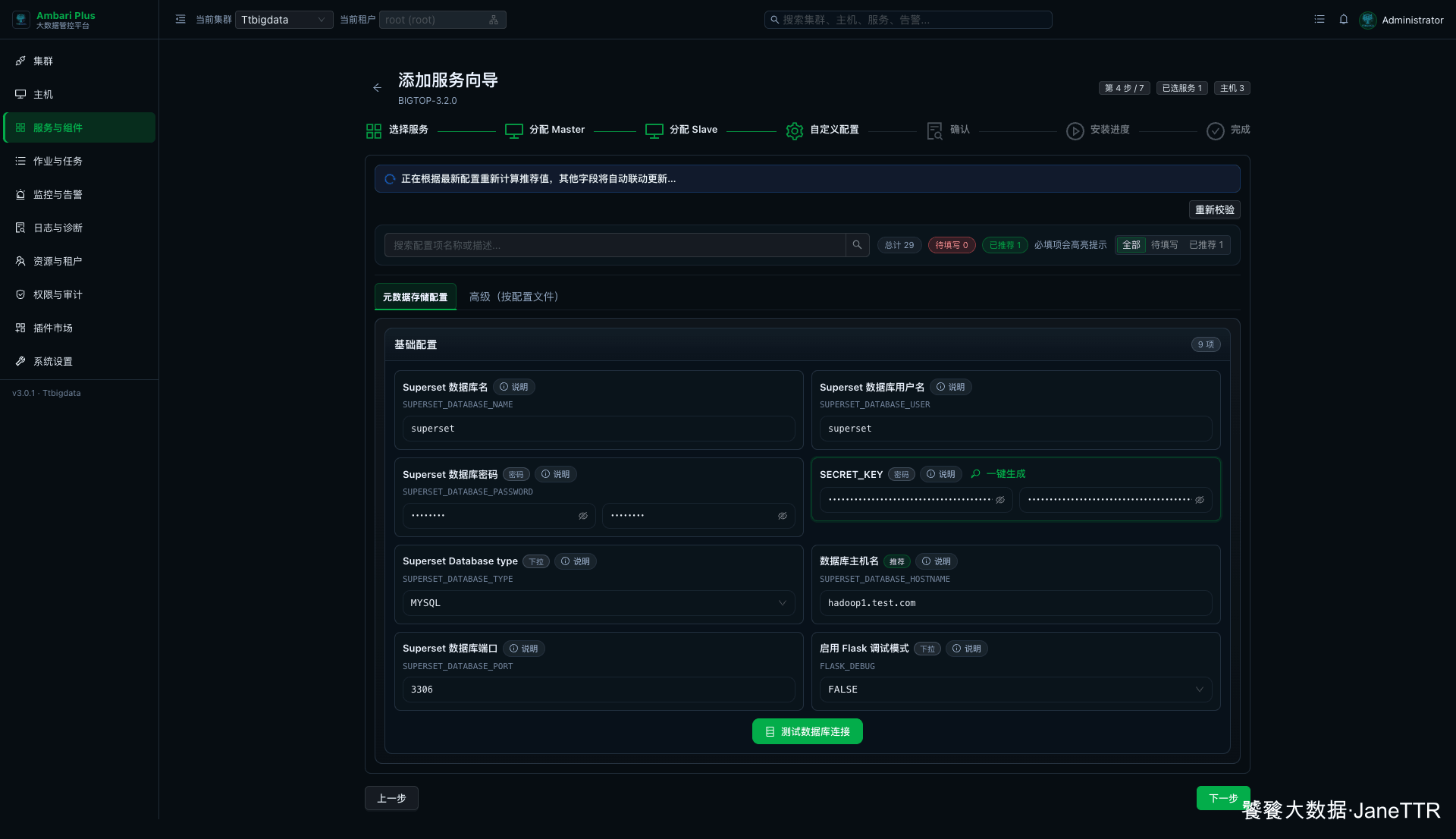Open 说明 for Superset Database type
This screenshot has height=839, width=1456.
click(x=576, y=561)
